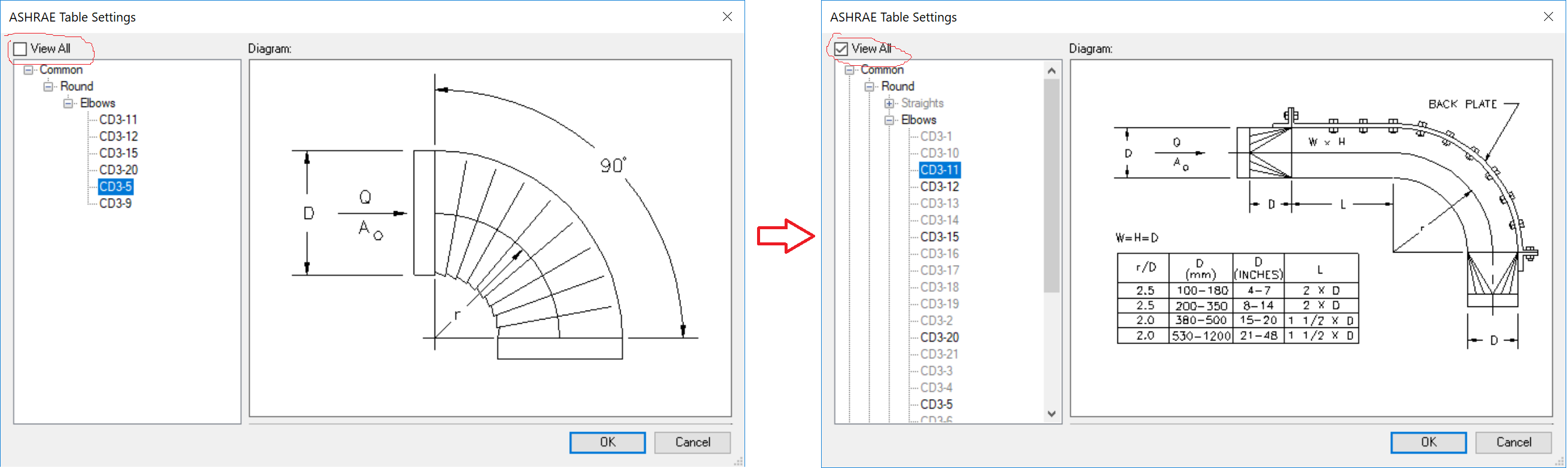Confirm with OK in the right dialog

(x=1429, y=442)
